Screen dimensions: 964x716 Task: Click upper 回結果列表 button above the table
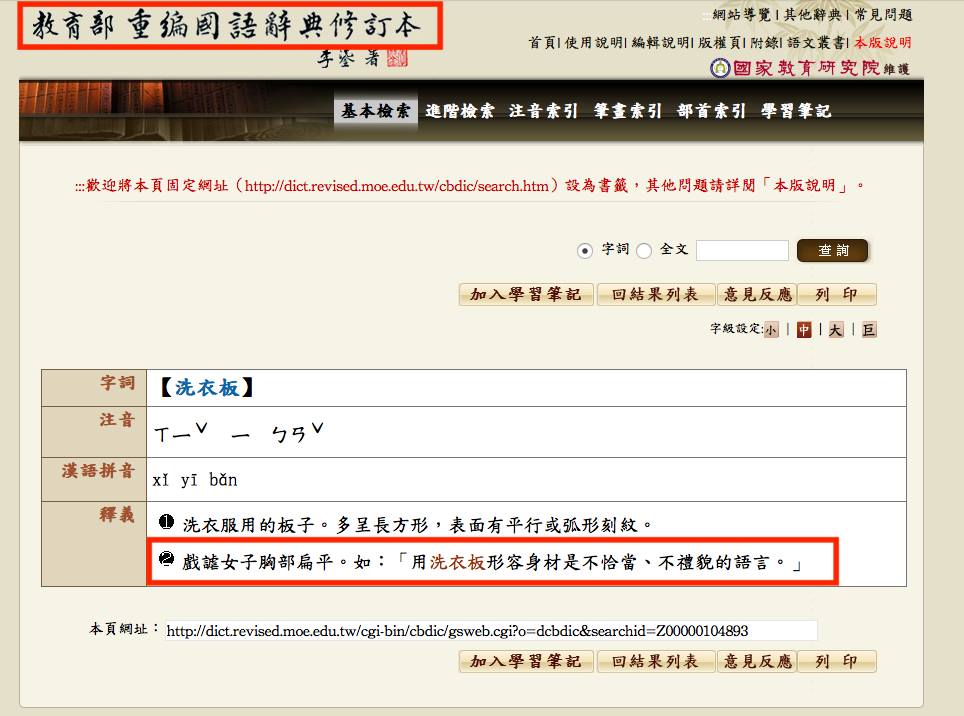click(655, 294)
